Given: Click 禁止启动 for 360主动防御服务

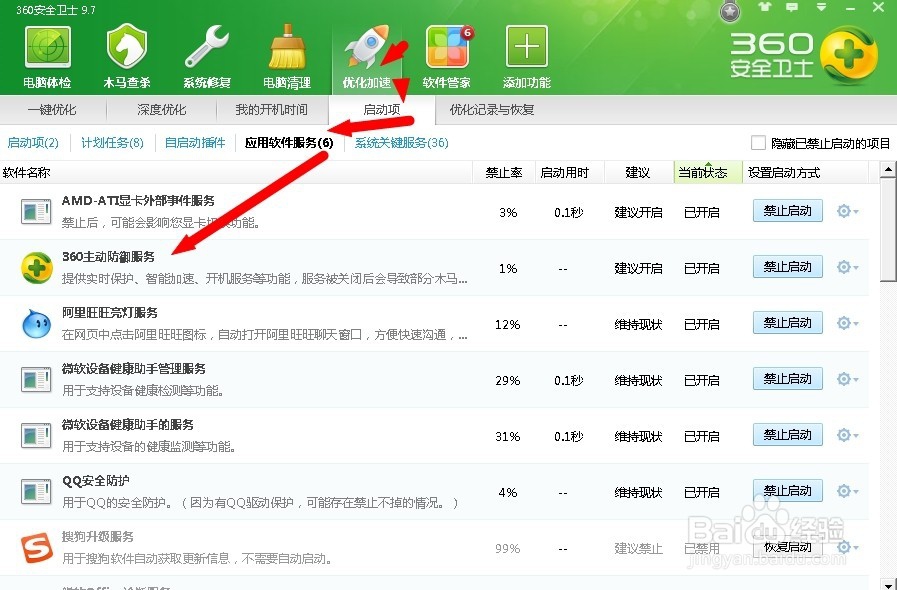Looking at the screenshot, I should (788, 267).
